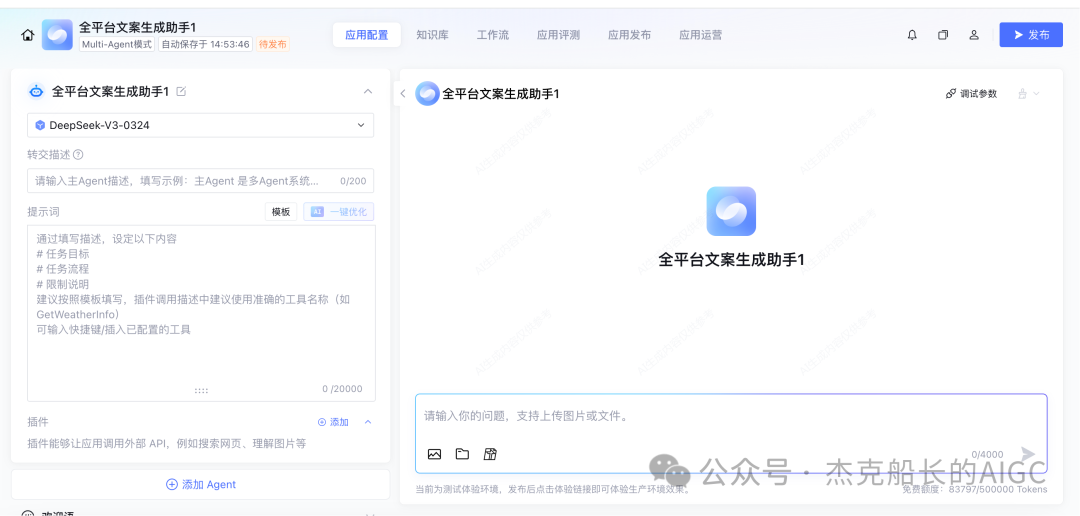Collapse the agent configuration panel chevron
Image resolution: width=1080 pixels, height=516 pixels.
pyautogui.click(x=368, y=91)
